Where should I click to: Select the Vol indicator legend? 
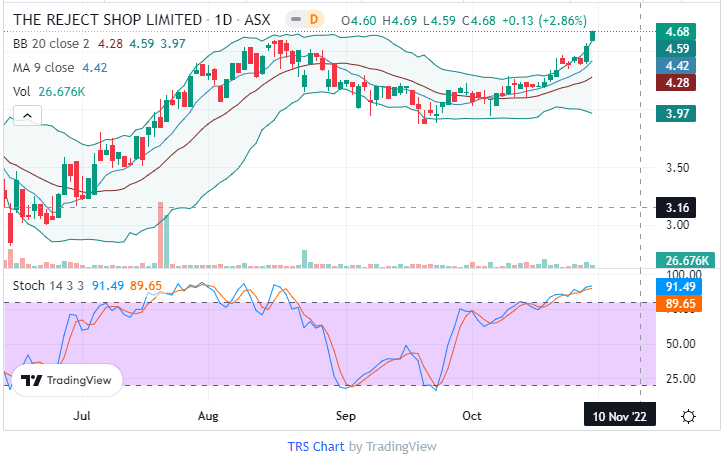tap(22, 91)
